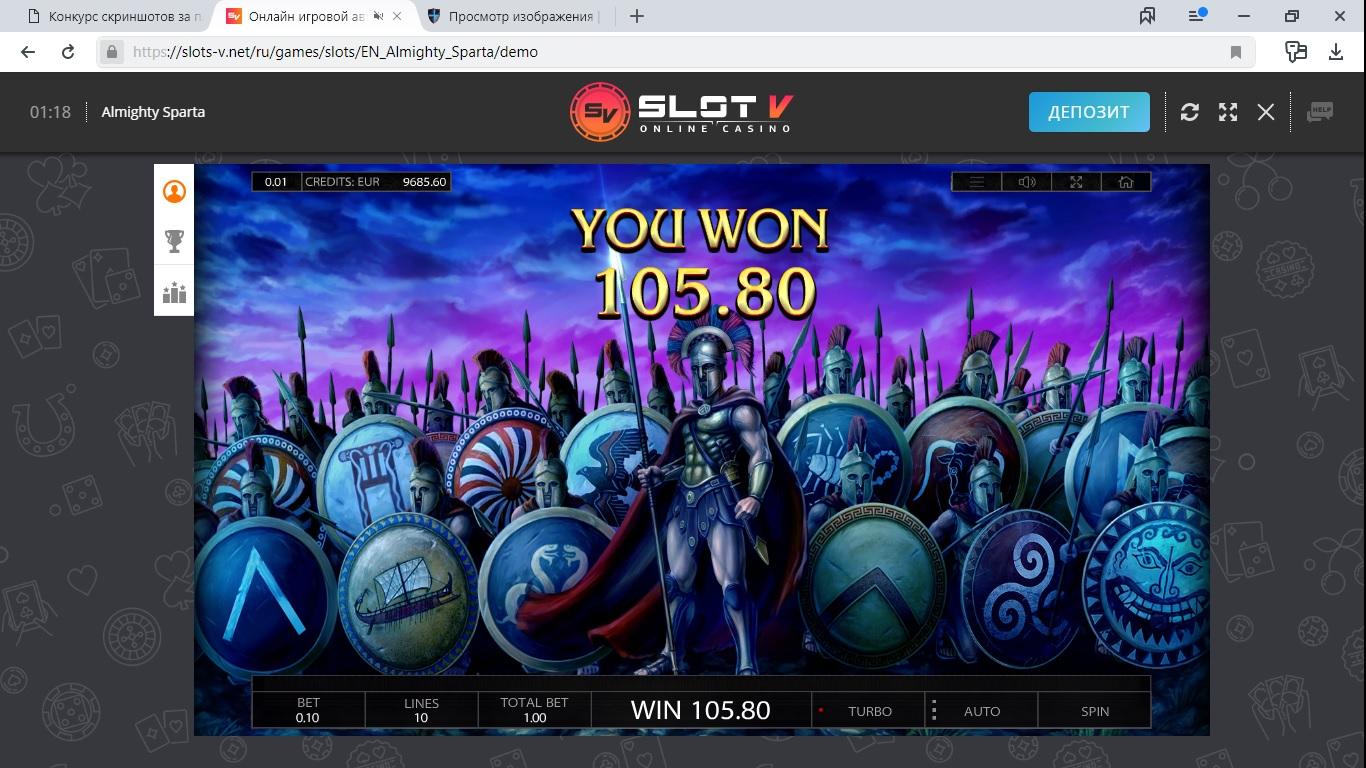Switch to Просмотр изображения browser tab
Screen dimensions: 1366x768
(x=512, y=16)
